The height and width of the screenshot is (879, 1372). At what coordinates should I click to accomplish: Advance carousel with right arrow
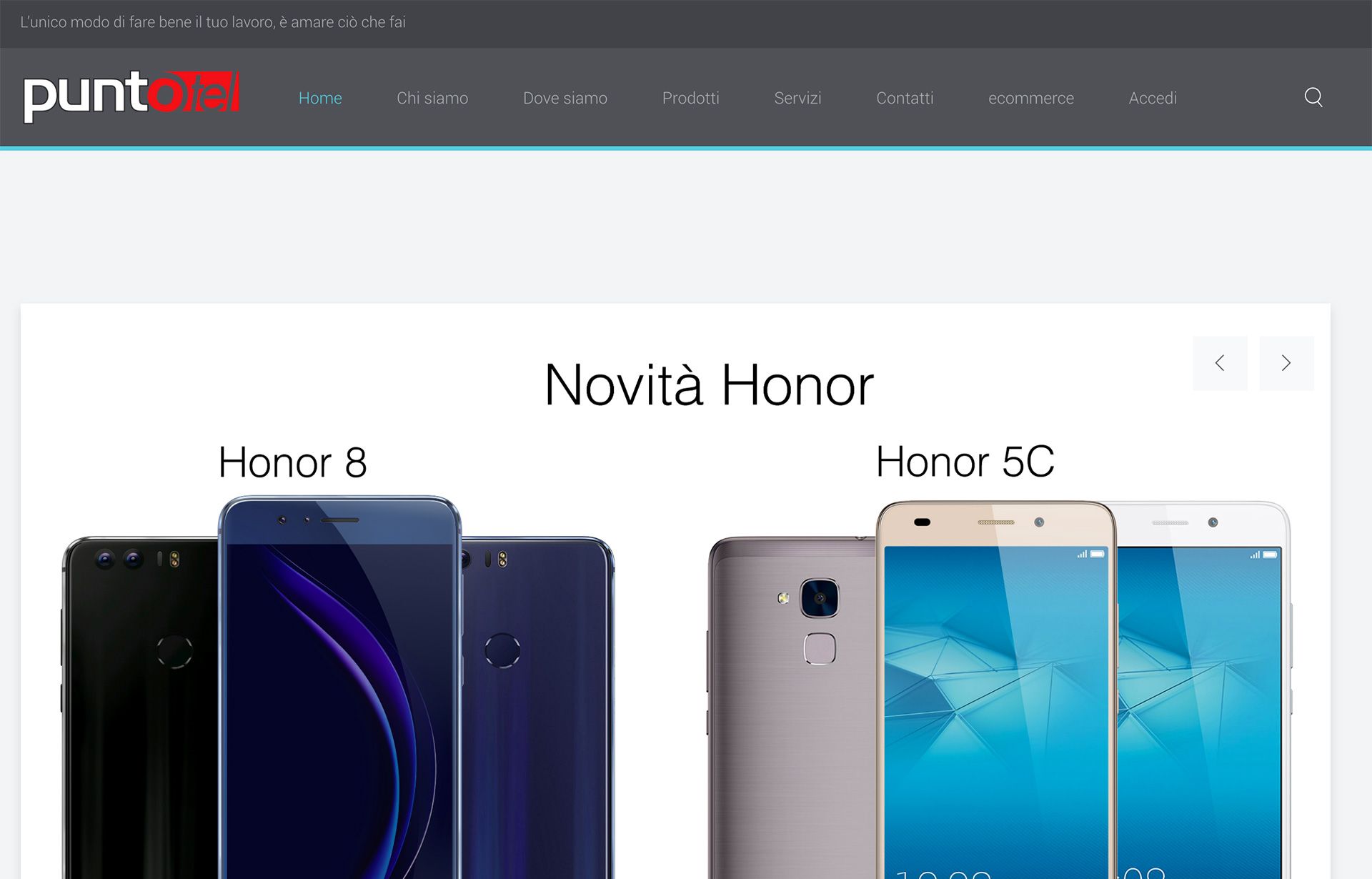click(x=1286, y=363)
